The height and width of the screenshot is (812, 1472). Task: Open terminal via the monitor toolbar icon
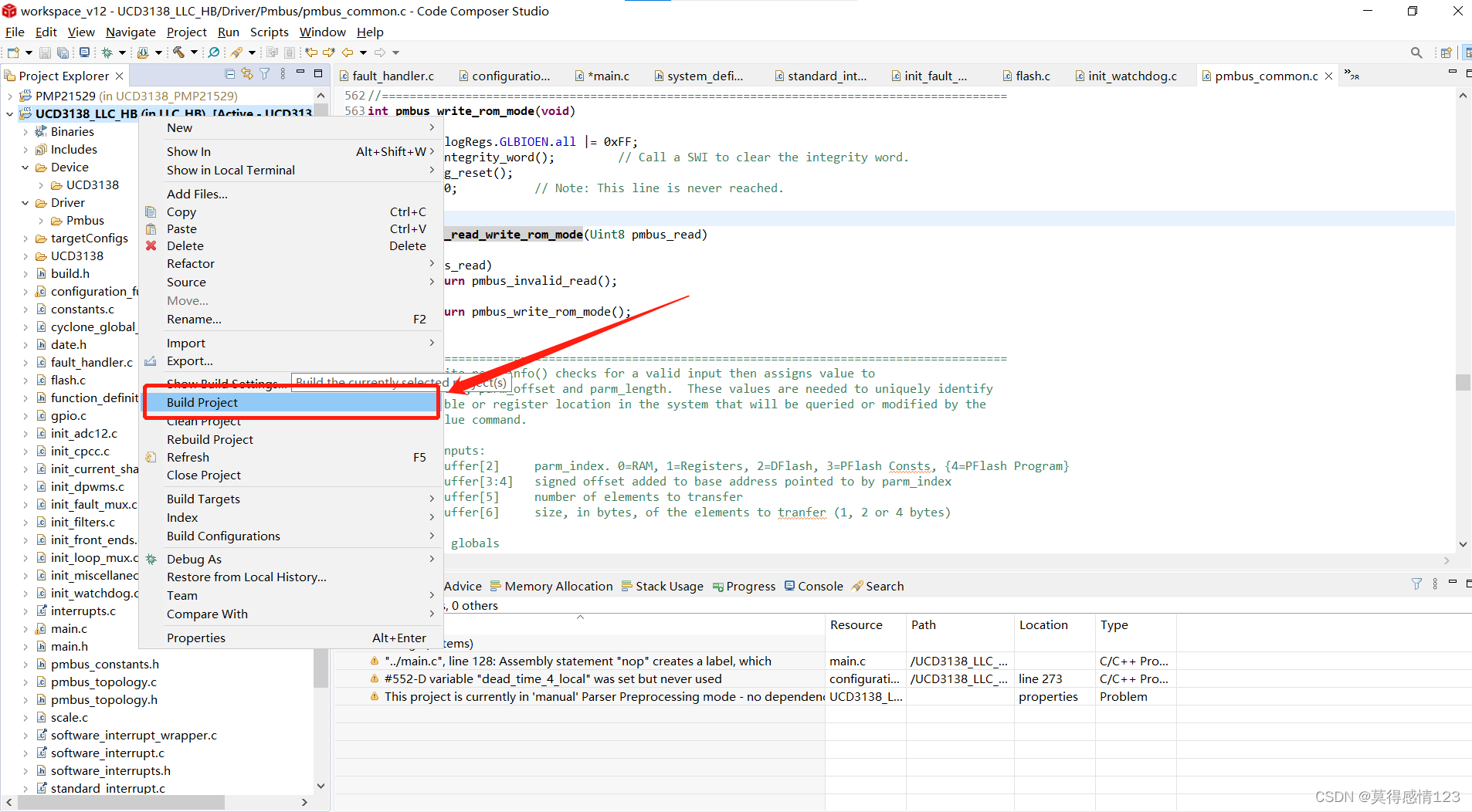coord(84,52)
